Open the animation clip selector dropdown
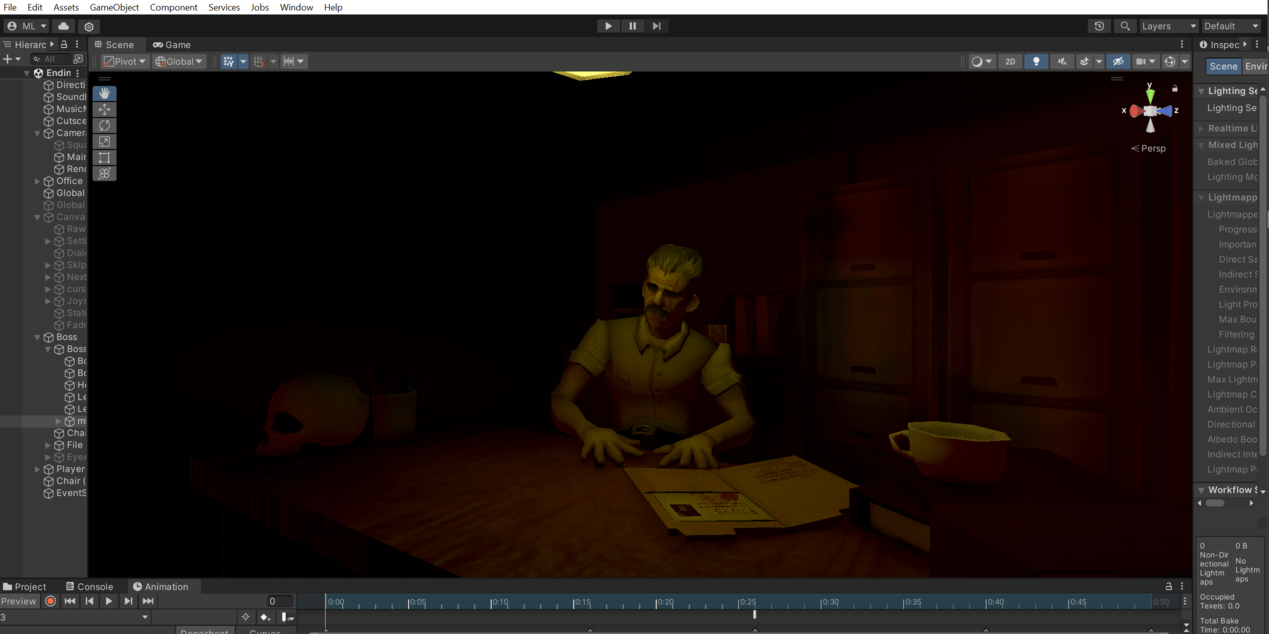 point(76,617)
